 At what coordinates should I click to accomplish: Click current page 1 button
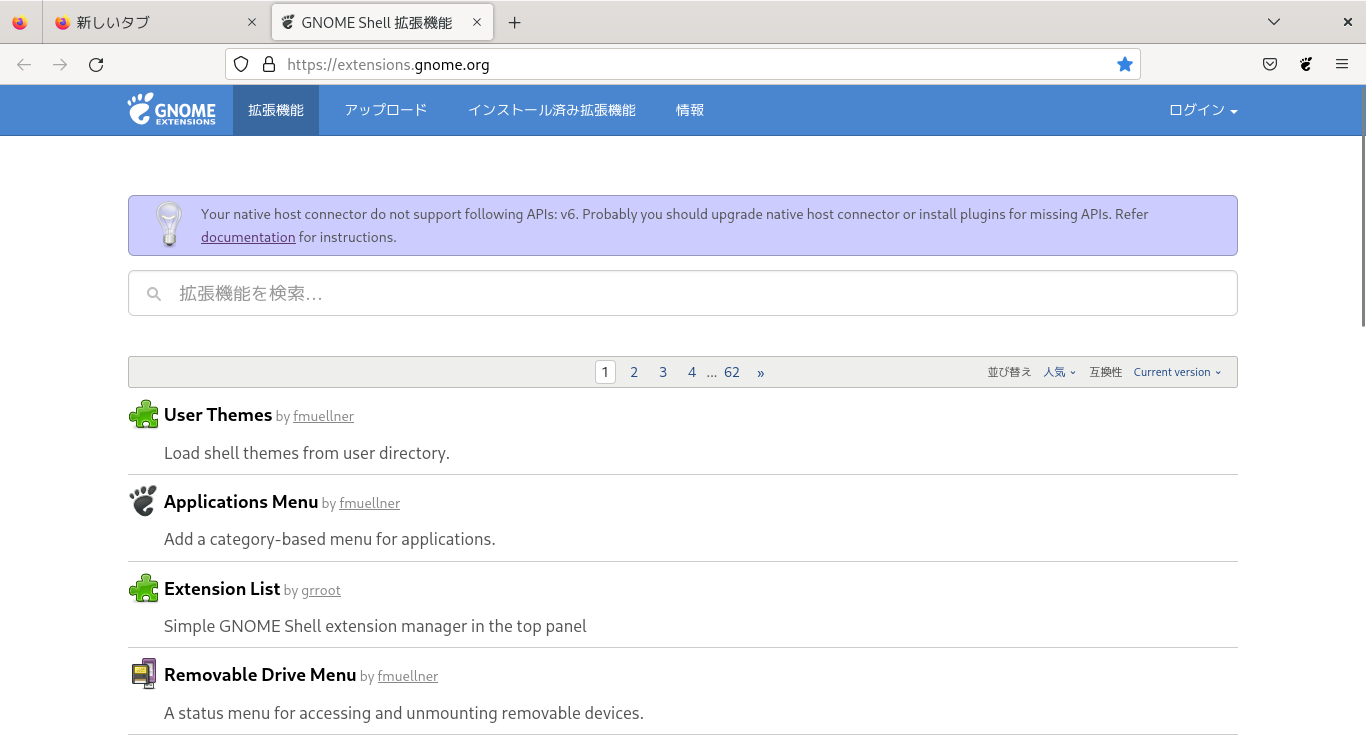(x=605, y=372)
